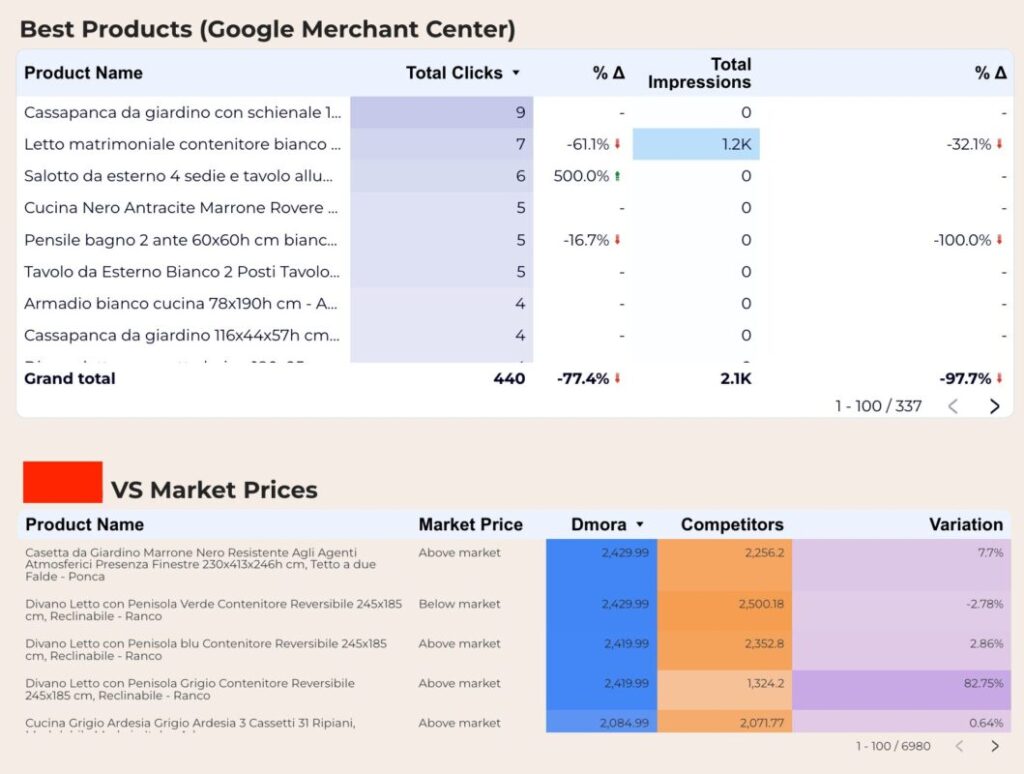Viewport: 1024px width, 774px height.
Task: Click the Grand total 440 clicks value
Action: pos(509,378)
